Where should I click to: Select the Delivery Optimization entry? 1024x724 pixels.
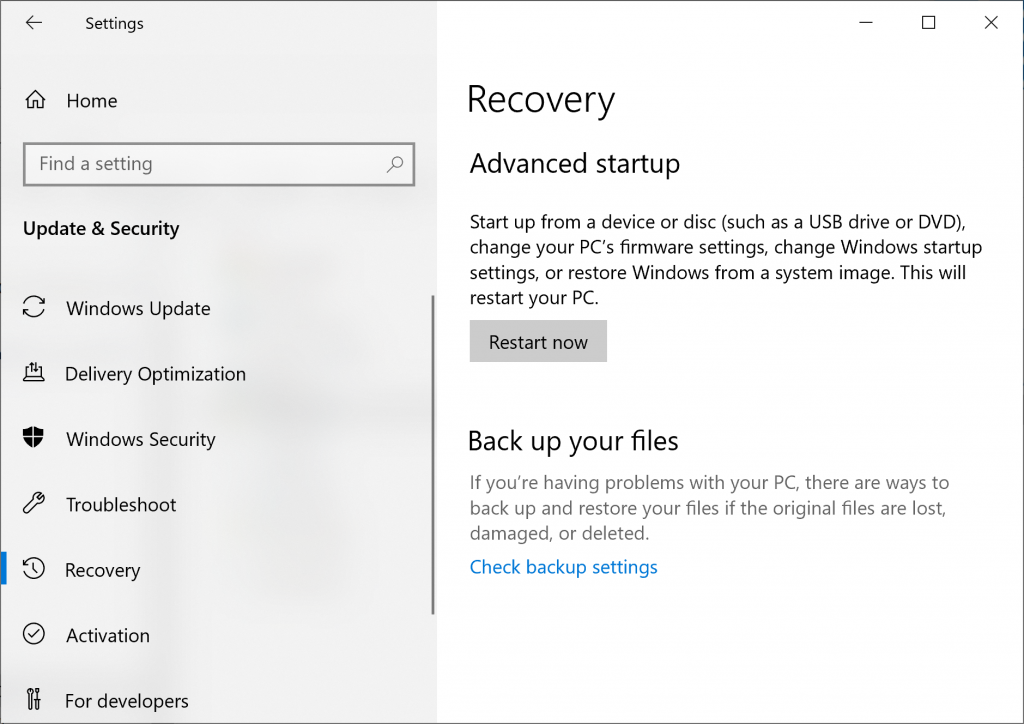(155, 373)
